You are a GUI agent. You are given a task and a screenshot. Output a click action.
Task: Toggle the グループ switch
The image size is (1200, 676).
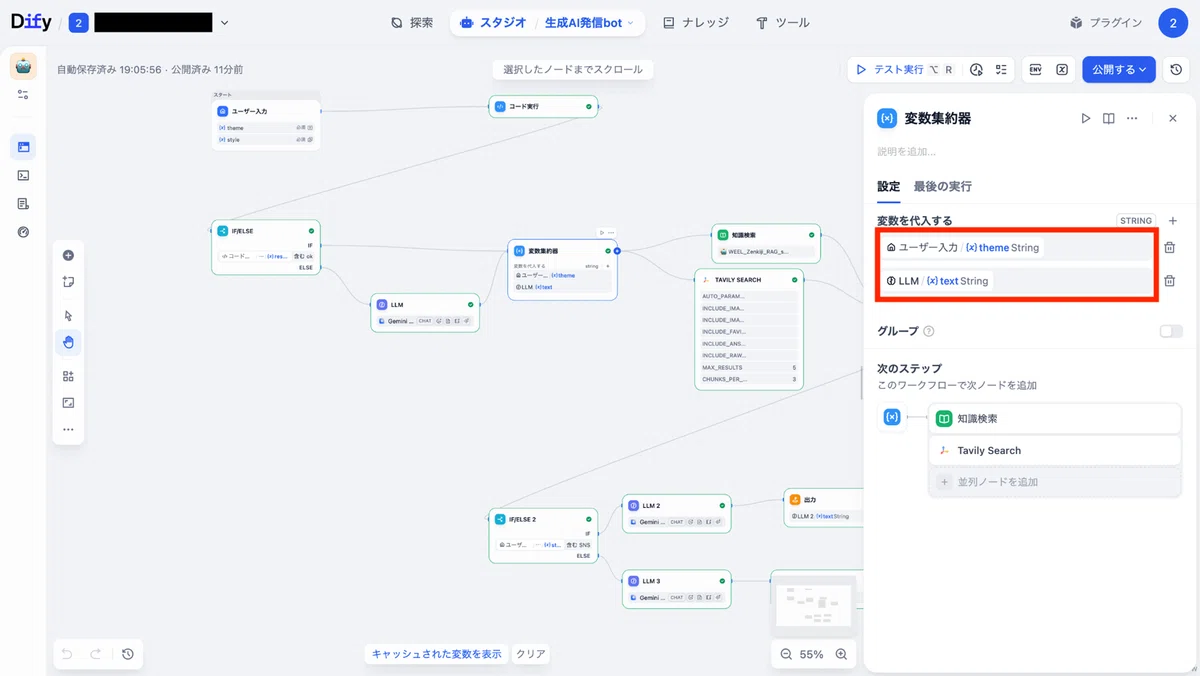(1171, 331)
